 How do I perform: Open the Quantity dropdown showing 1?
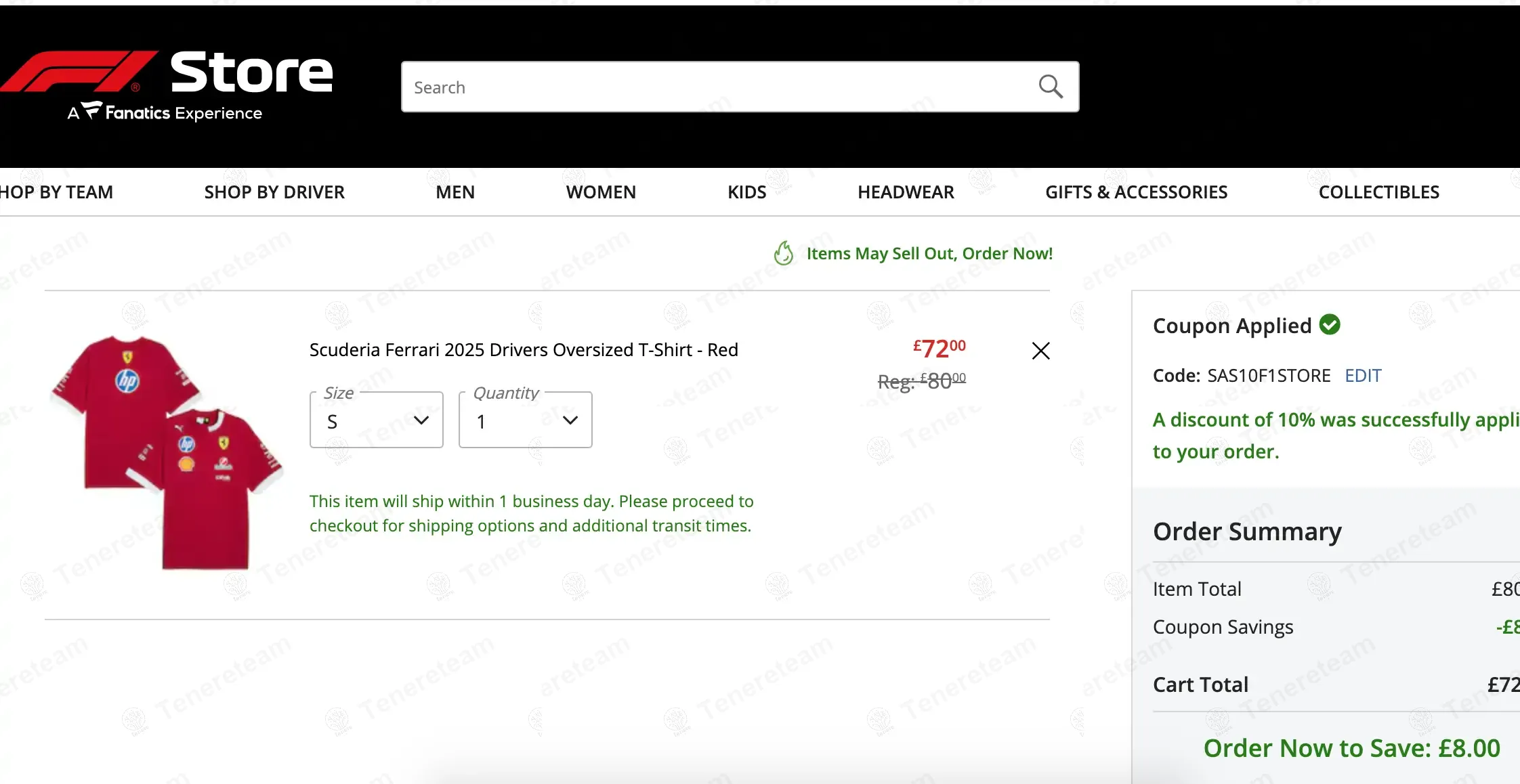(525, 420)
